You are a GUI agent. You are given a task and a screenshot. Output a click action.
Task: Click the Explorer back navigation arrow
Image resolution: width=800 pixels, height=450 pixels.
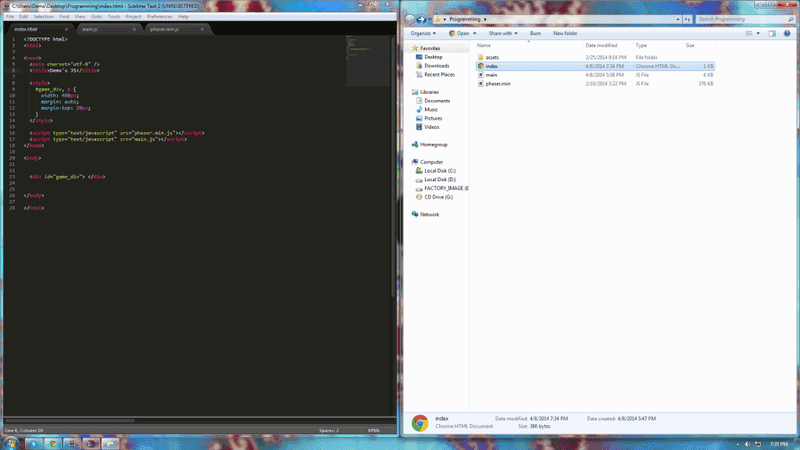tap(411, 19)
